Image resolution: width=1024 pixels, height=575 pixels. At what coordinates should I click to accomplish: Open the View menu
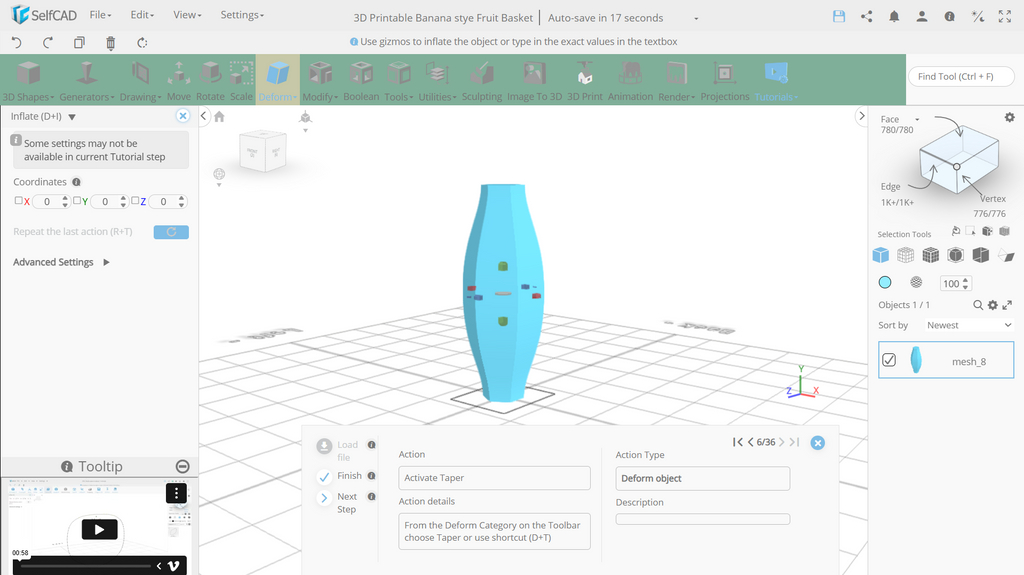[x=187, y=14]
